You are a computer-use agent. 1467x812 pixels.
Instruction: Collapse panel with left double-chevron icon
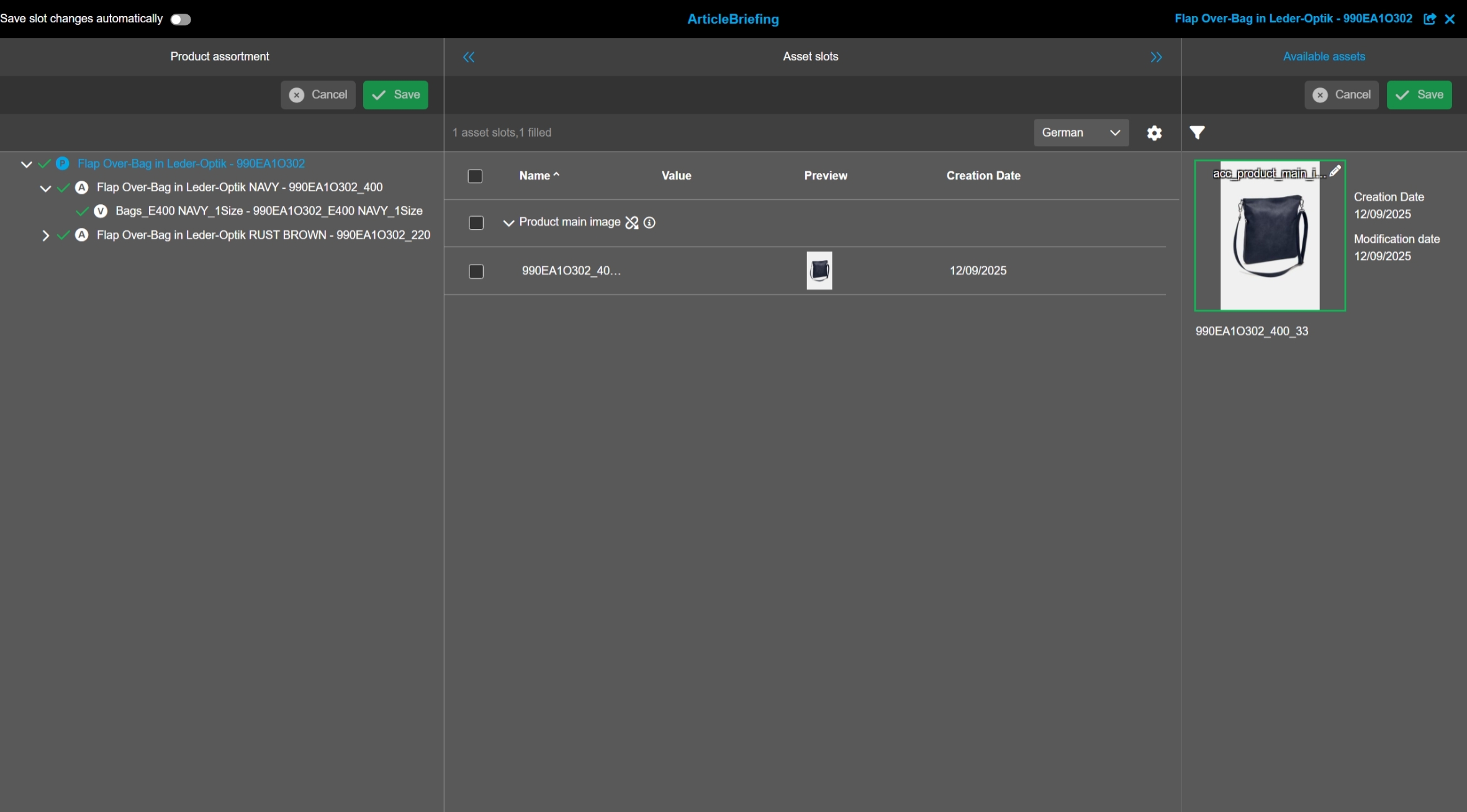click(469, 57)
